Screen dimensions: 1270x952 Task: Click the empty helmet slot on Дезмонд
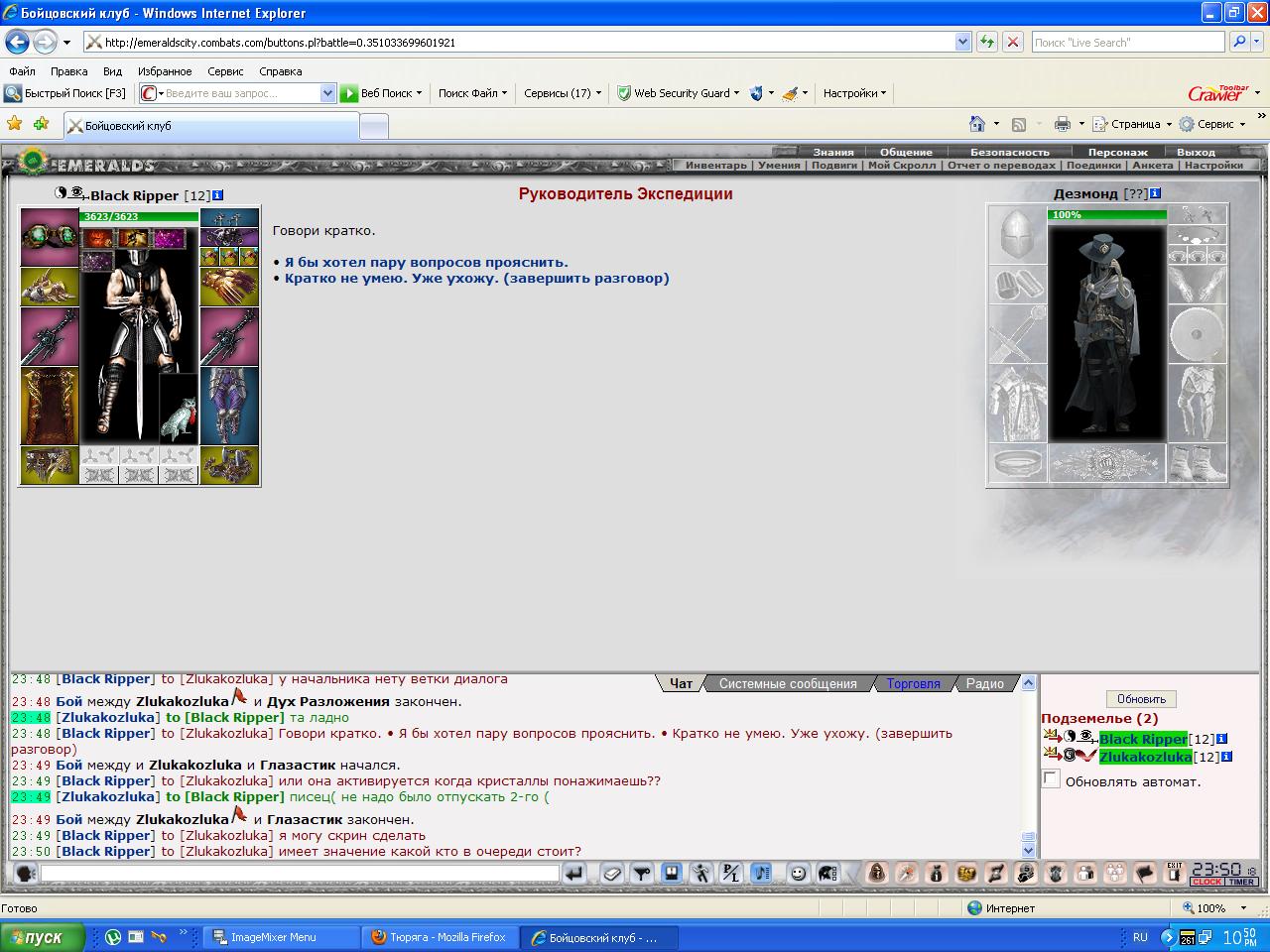(1017, 235)
